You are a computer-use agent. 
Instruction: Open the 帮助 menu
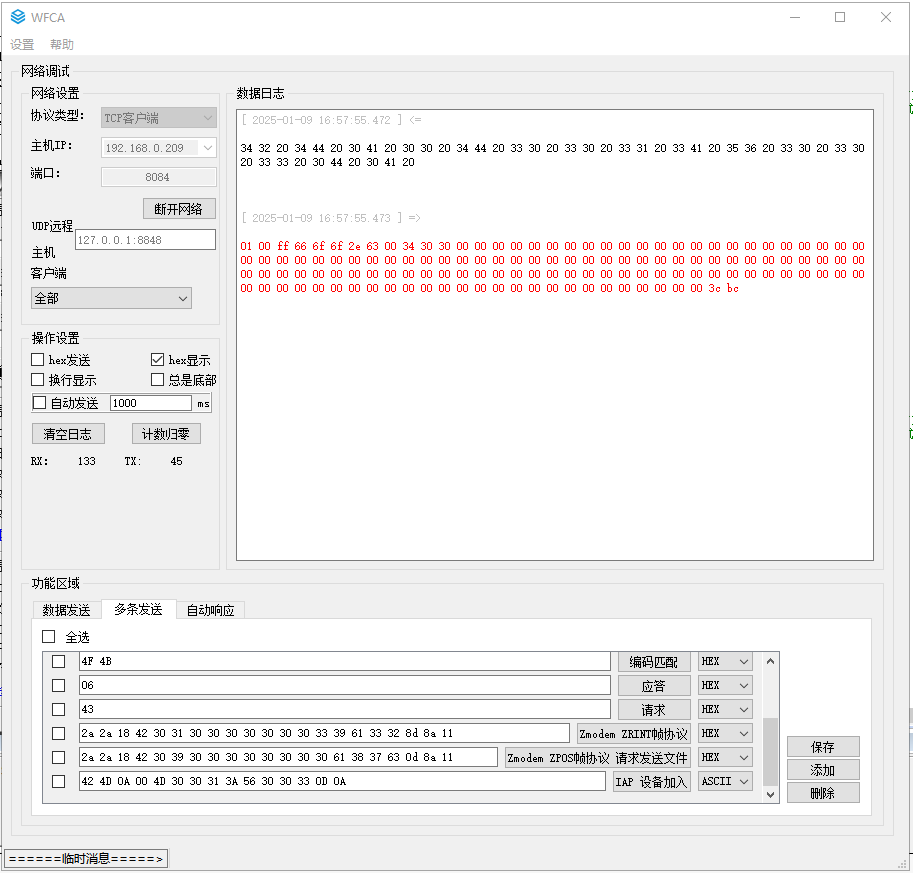(62, 45)
